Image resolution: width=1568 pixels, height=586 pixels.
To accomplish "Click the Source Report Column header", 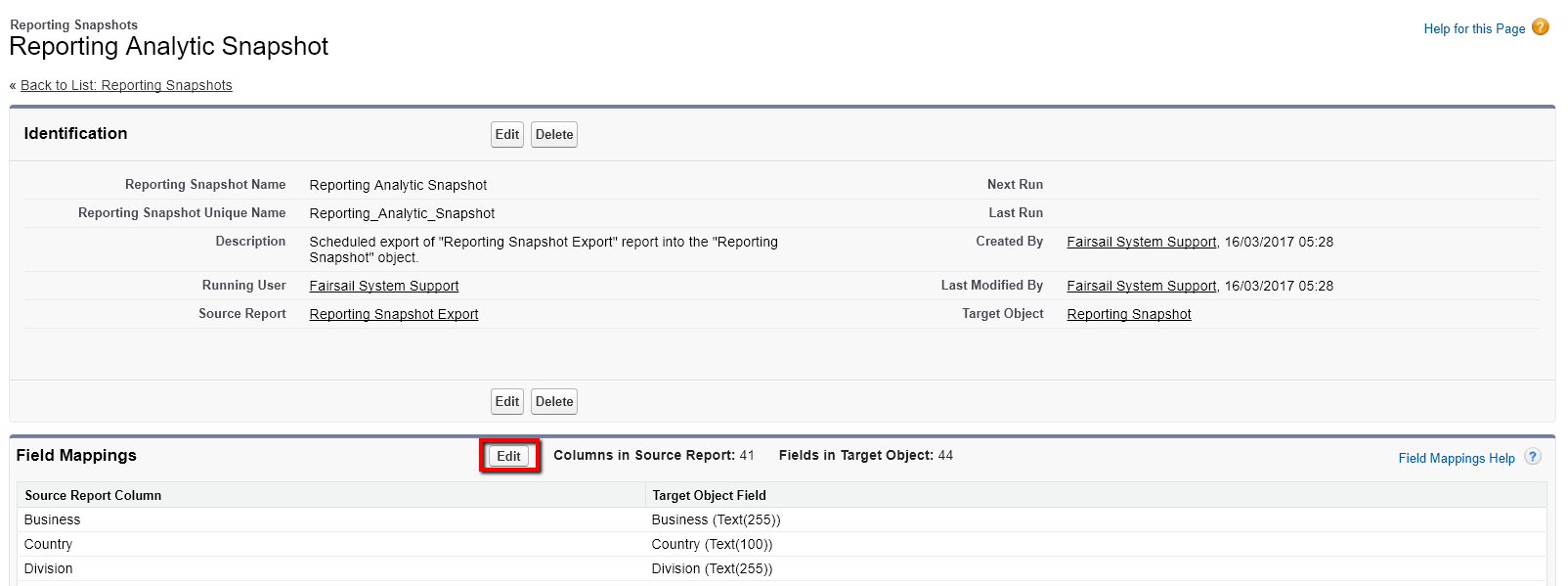I will pyautogui.click(x=93, y=495).
